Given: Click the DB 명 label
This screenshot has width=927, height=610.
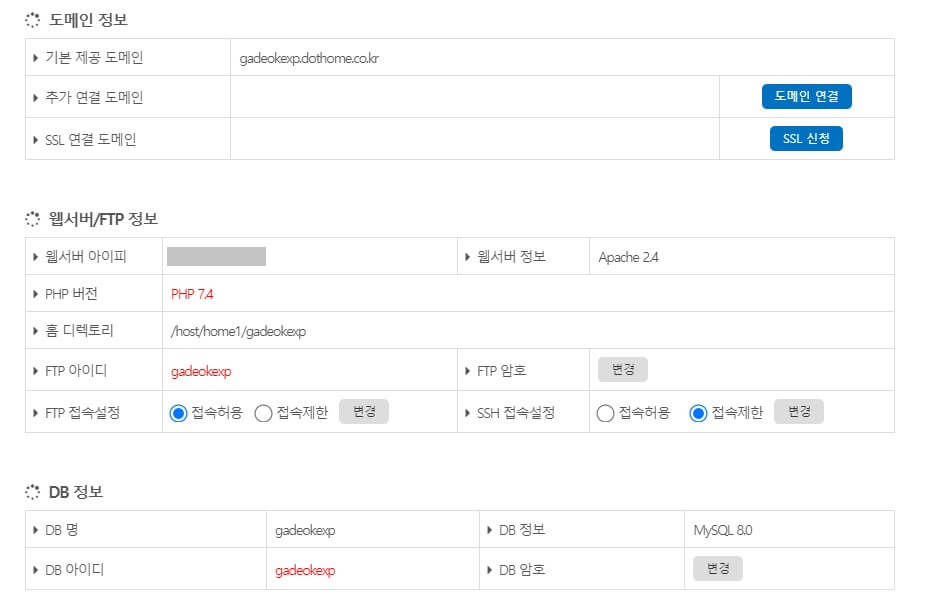Looking at the screenshot, I should tap(61, 530).
